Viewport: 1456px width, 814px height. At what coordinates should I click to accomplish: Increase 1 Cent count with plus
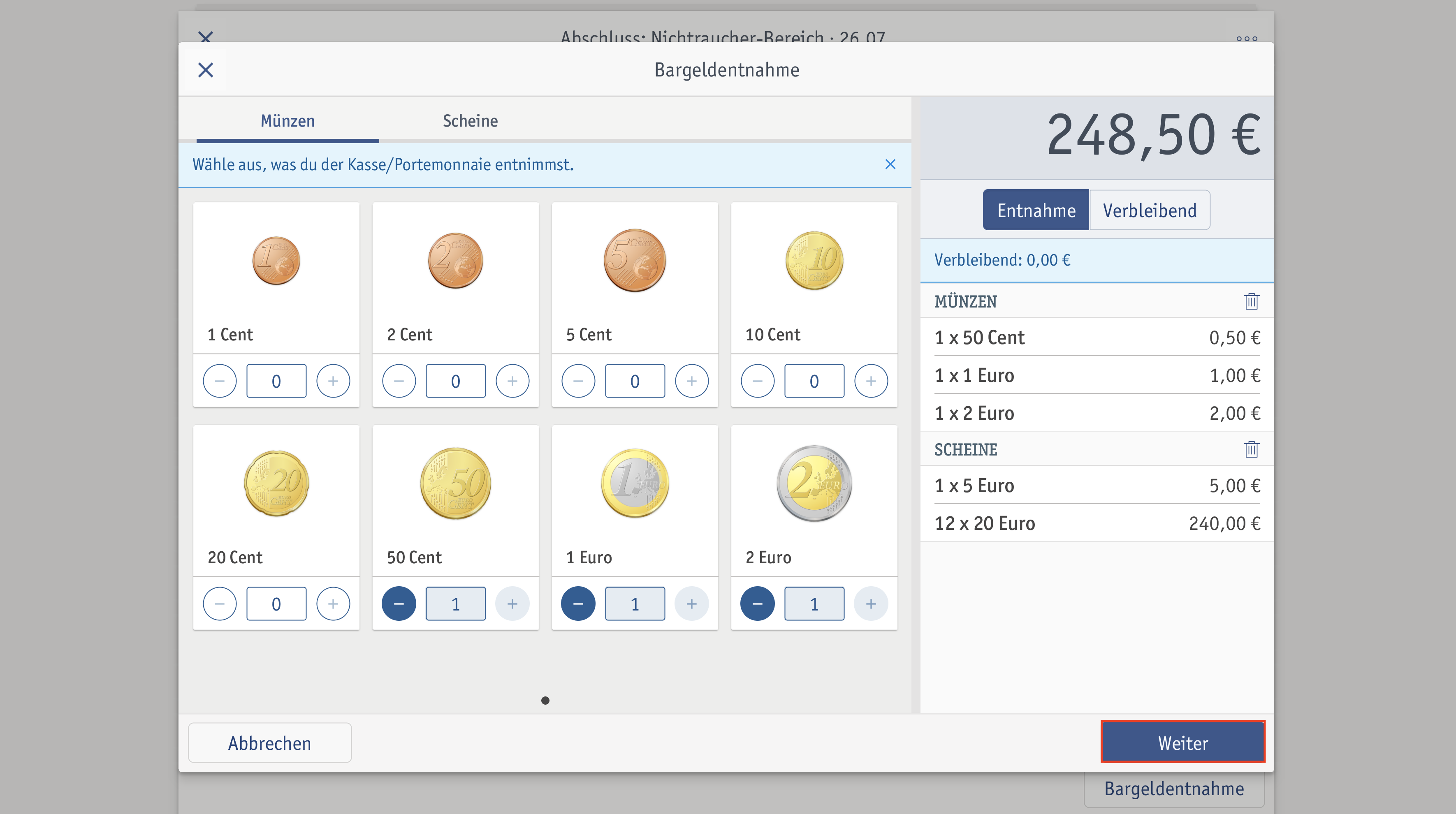[x=334, y=381]
